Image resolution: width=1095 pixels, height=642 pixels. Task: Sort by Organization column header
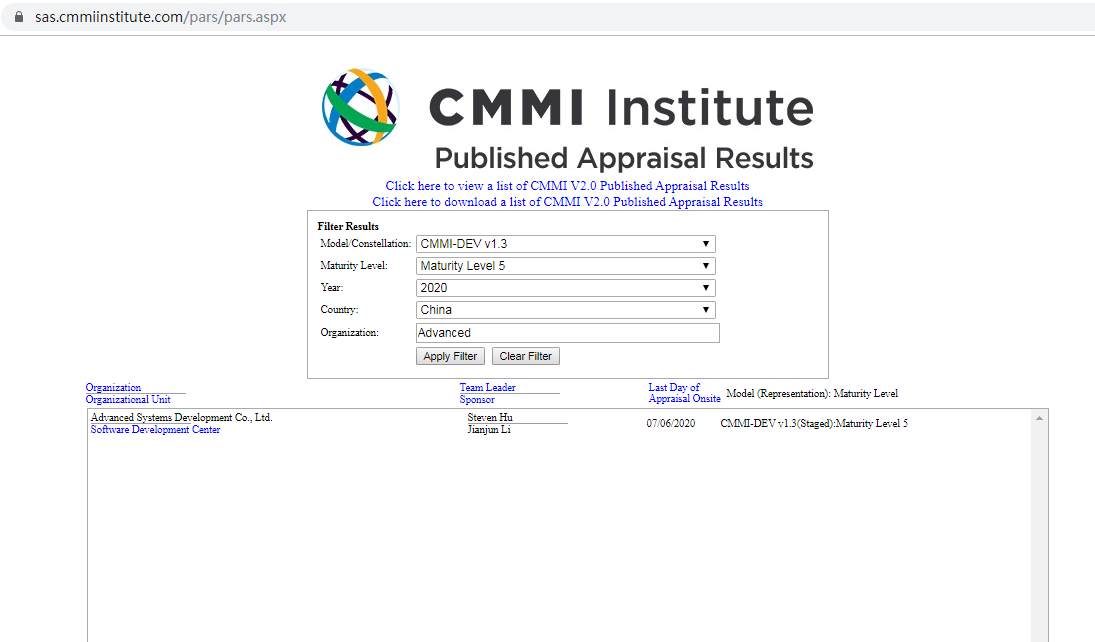tap(113, 387)
